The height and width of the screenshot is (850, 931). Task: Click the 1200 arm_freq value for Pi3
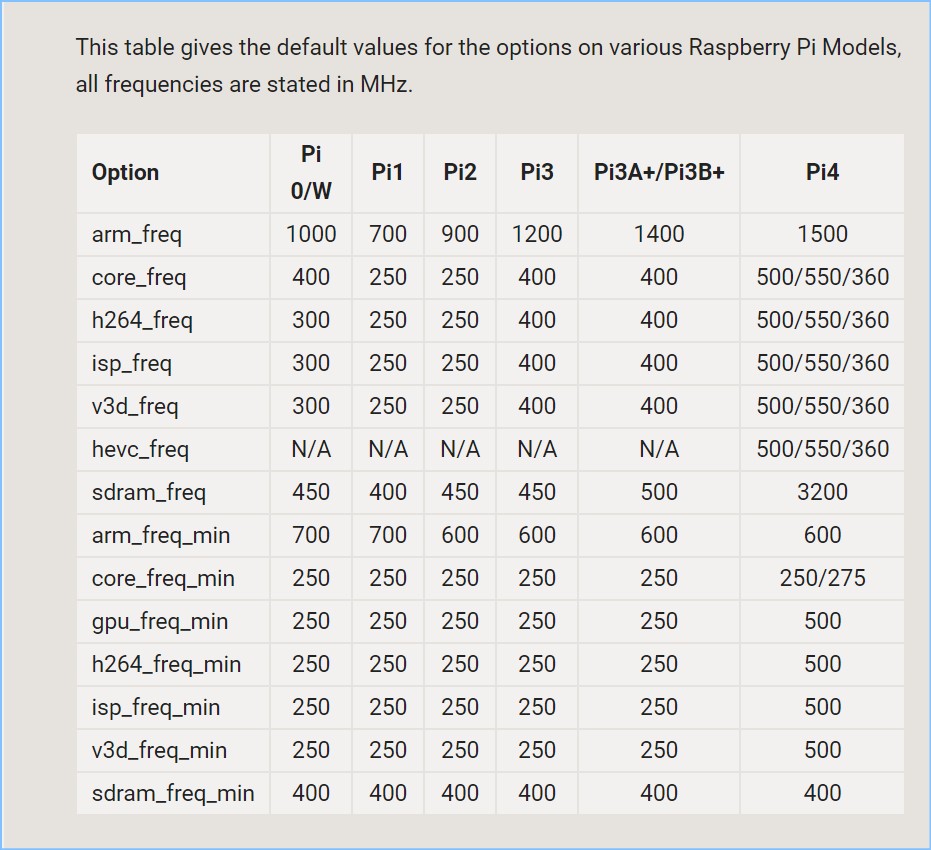tap(537, 234)
